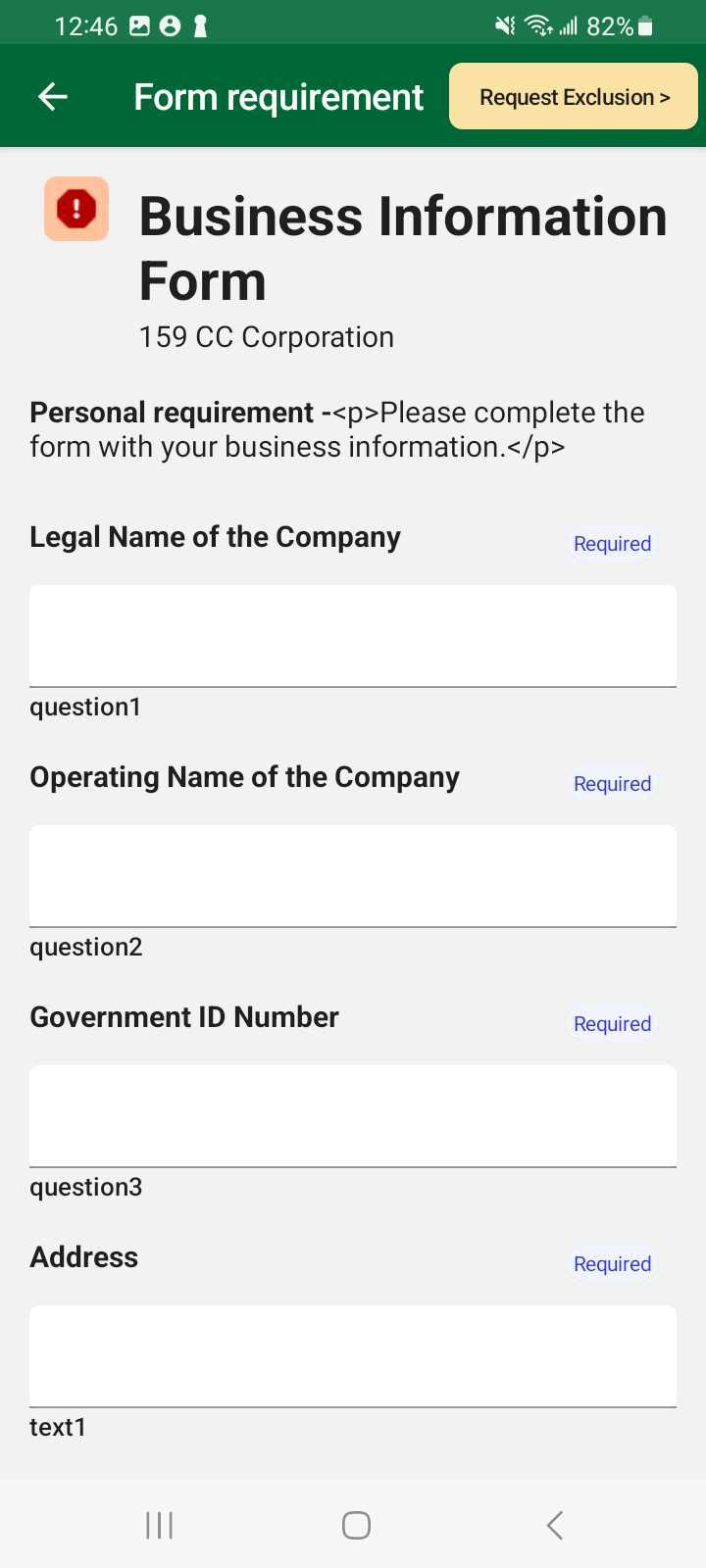Tap the 159 CC Corporation subtitle
The image size is (706, 1568).
[x=267, y=337]
